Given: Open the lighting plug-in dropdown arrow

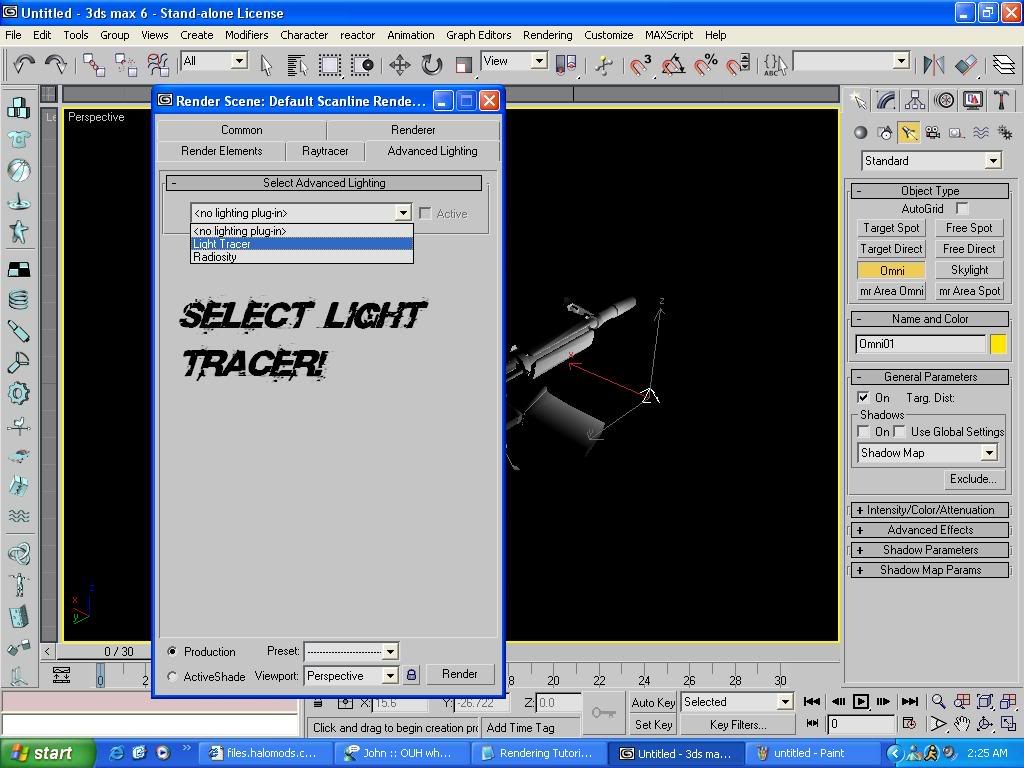Looking at the screenshot, I should coord(404,213).
